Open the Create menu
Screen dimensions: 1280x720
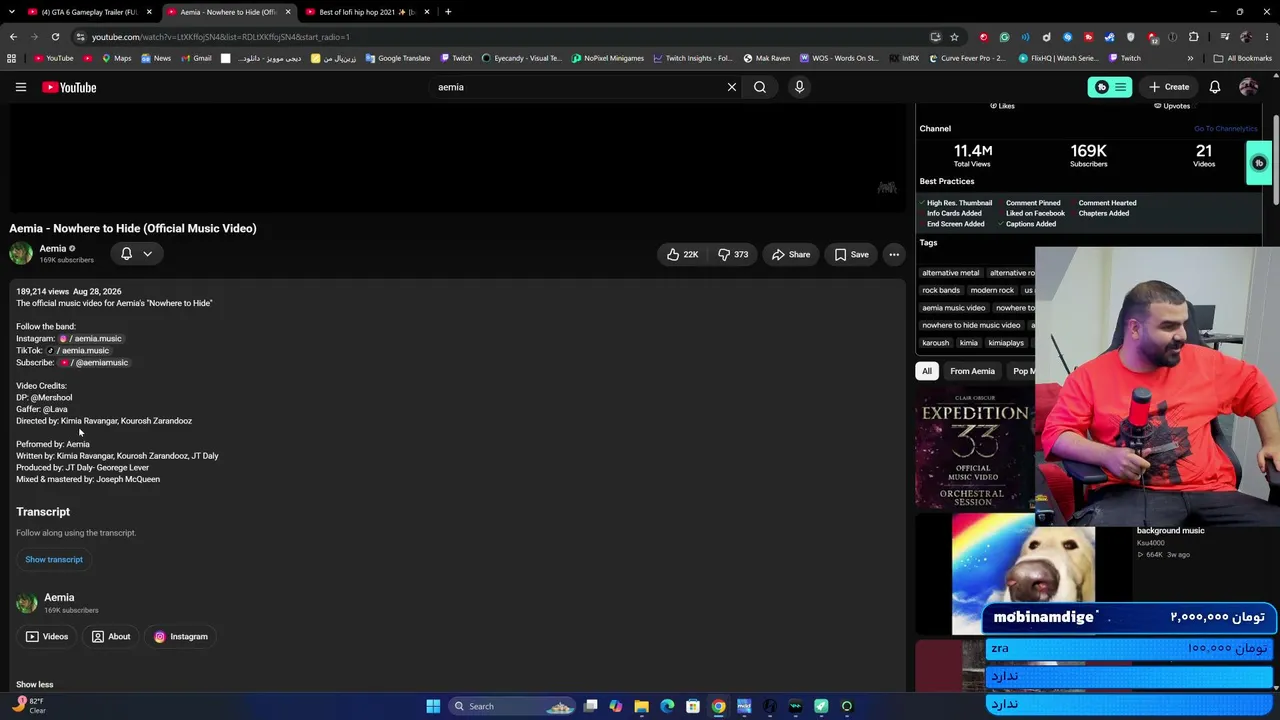click(1169, 87)
